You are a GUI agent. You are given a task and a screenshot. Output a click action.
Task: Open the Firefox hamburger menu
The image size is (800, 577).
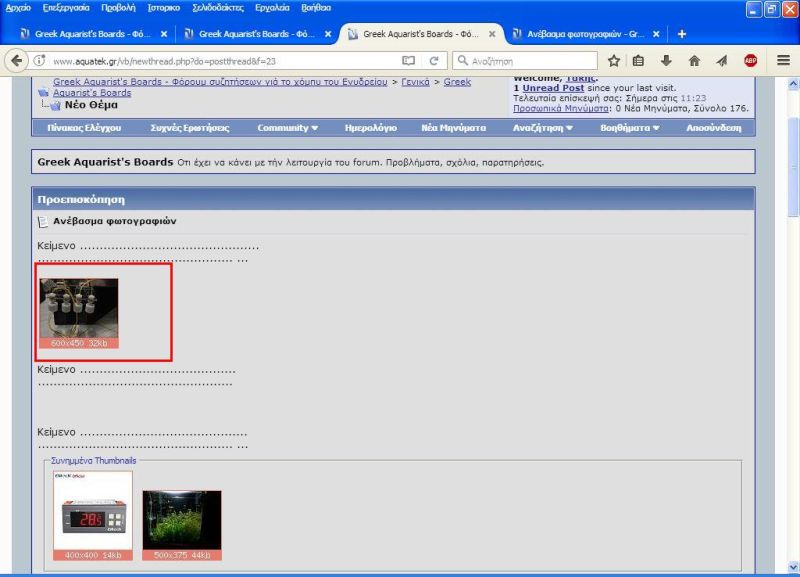[783, 60]
